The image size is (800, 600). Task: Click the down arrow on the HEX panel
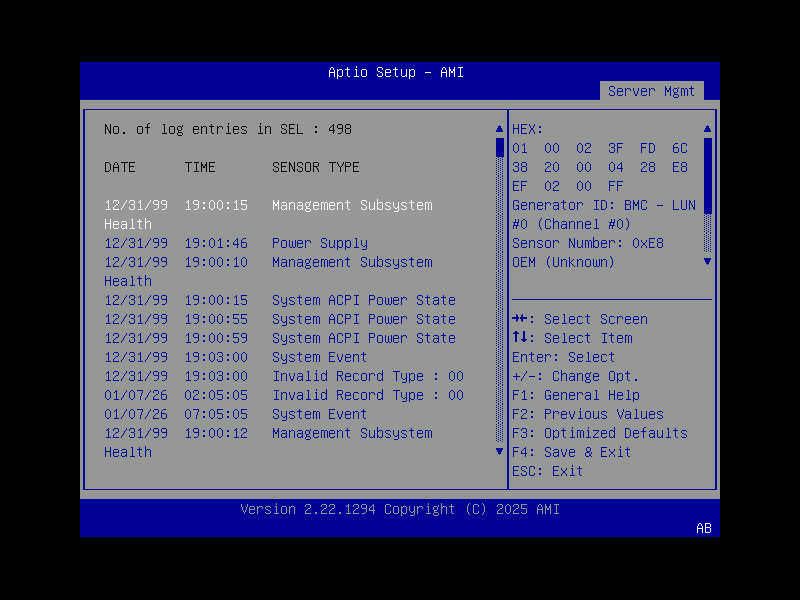click(x=707, y=262)
